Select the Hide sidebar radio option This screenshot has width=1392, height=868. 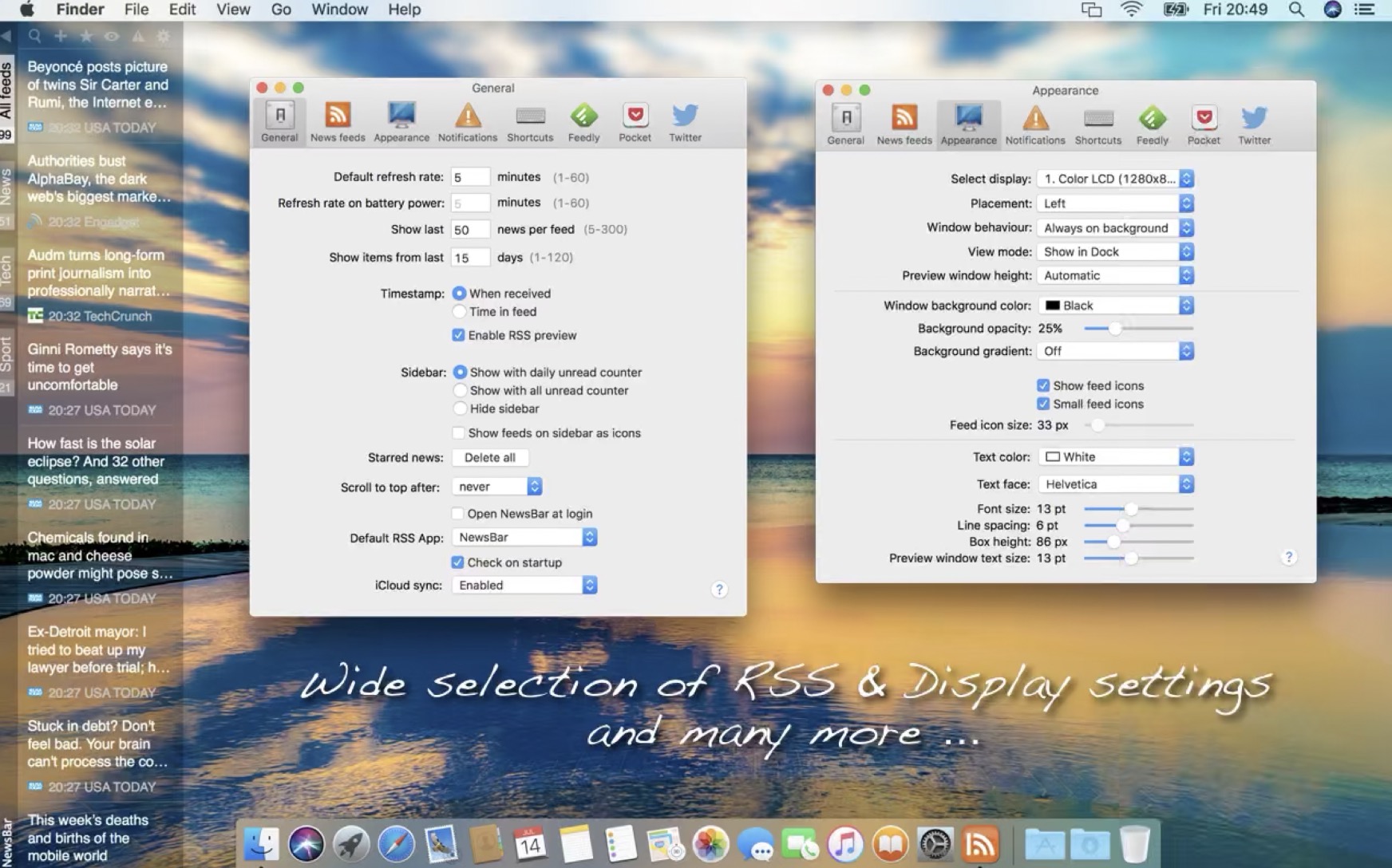click(460, 408)
